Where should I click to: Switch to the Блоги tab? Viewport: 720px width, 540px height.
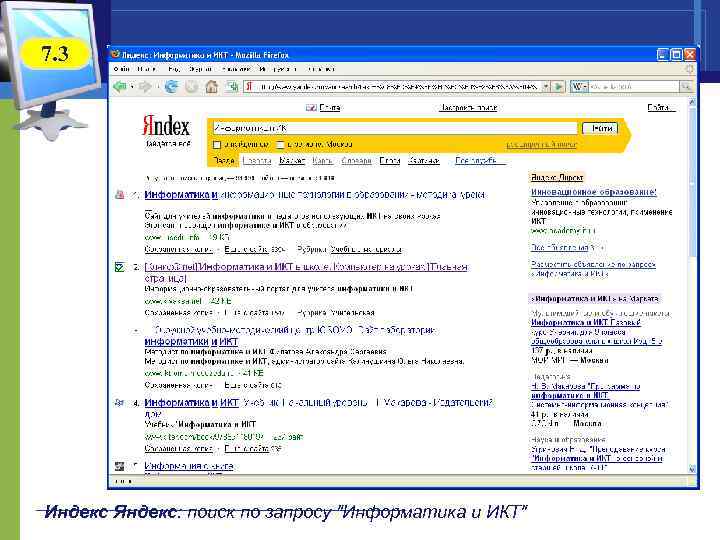pyautogui.click(x=389, y=161)
